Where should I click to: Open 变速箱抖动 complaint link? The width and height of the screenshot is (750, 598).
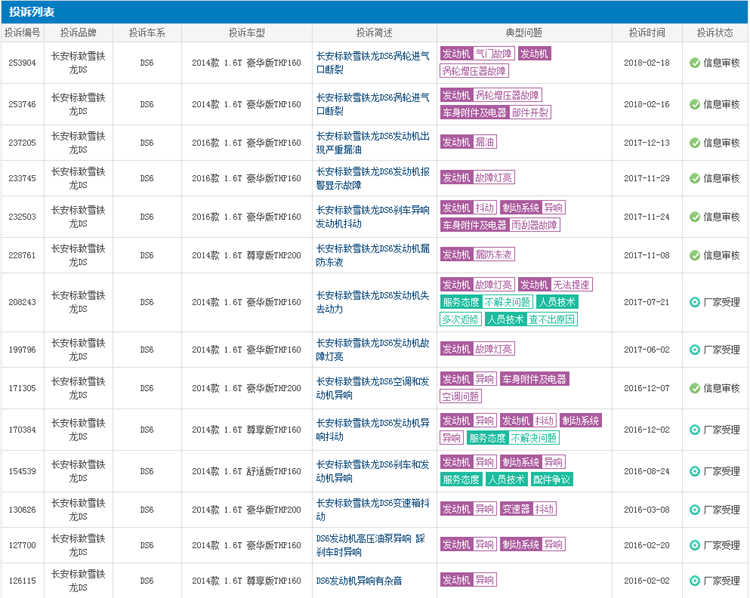pos(373,509)
